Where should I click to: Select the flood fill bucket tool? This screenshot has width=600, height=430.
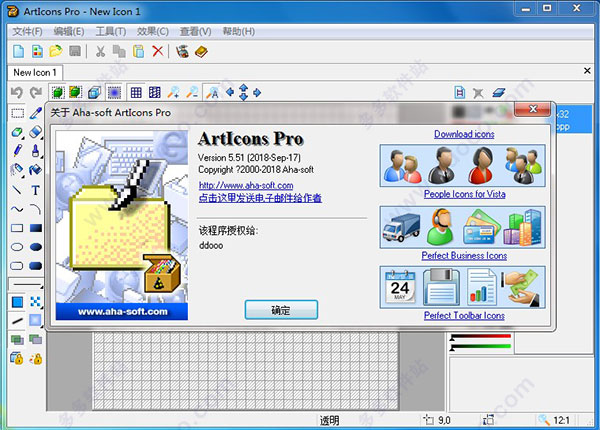pyautogui.click(x=36, y=169)
